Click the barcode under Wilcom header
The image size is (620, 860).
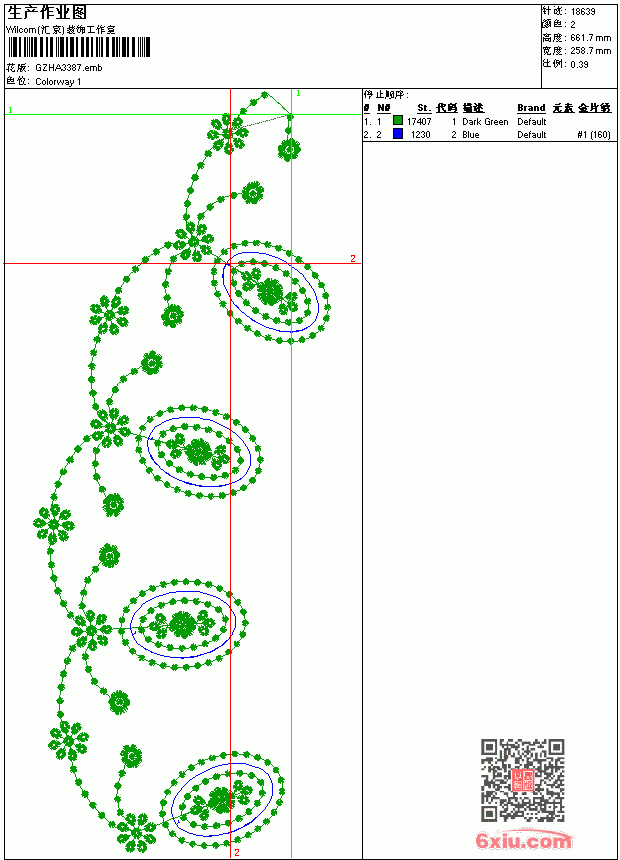pyautogui.click(x=78, y=47)
